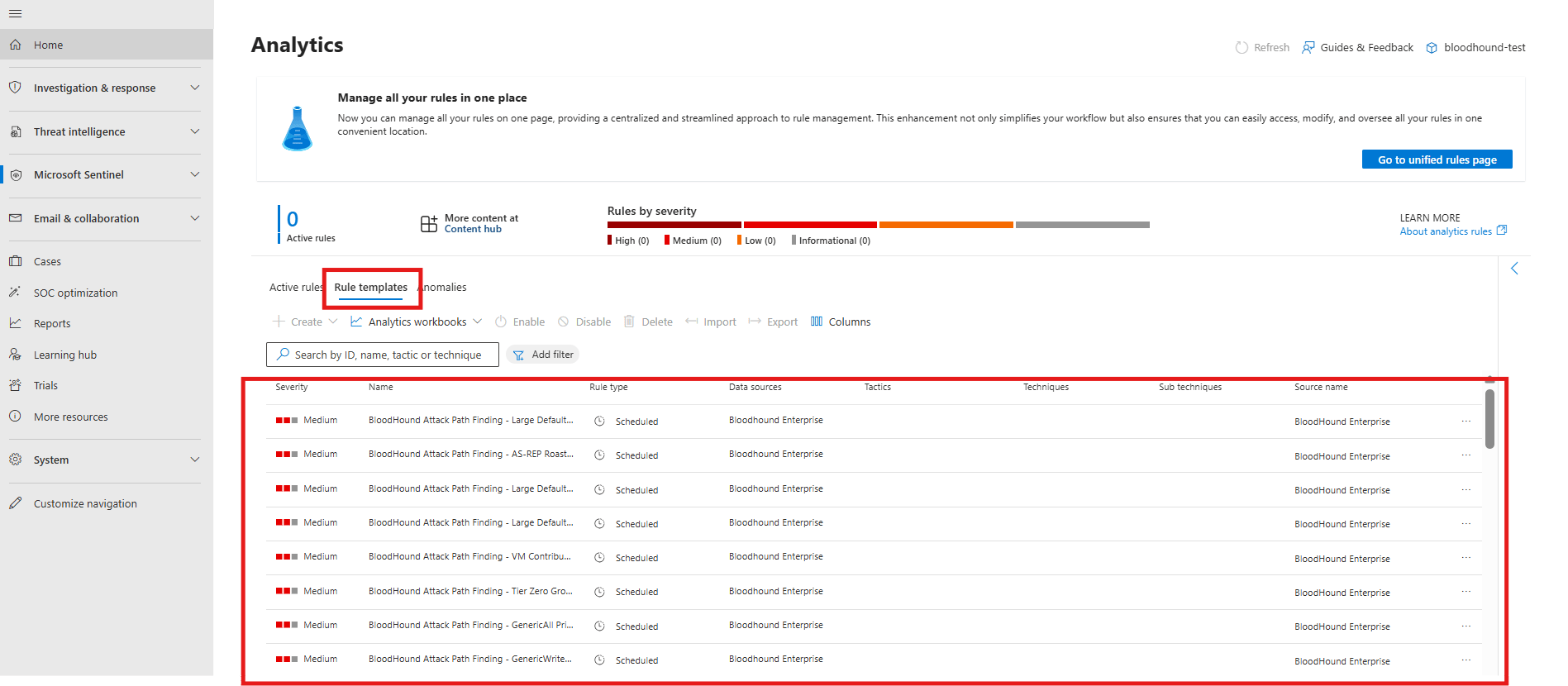1568x686 pixels.
Task: Click the rules search field
Action: (x=383, y=355)
